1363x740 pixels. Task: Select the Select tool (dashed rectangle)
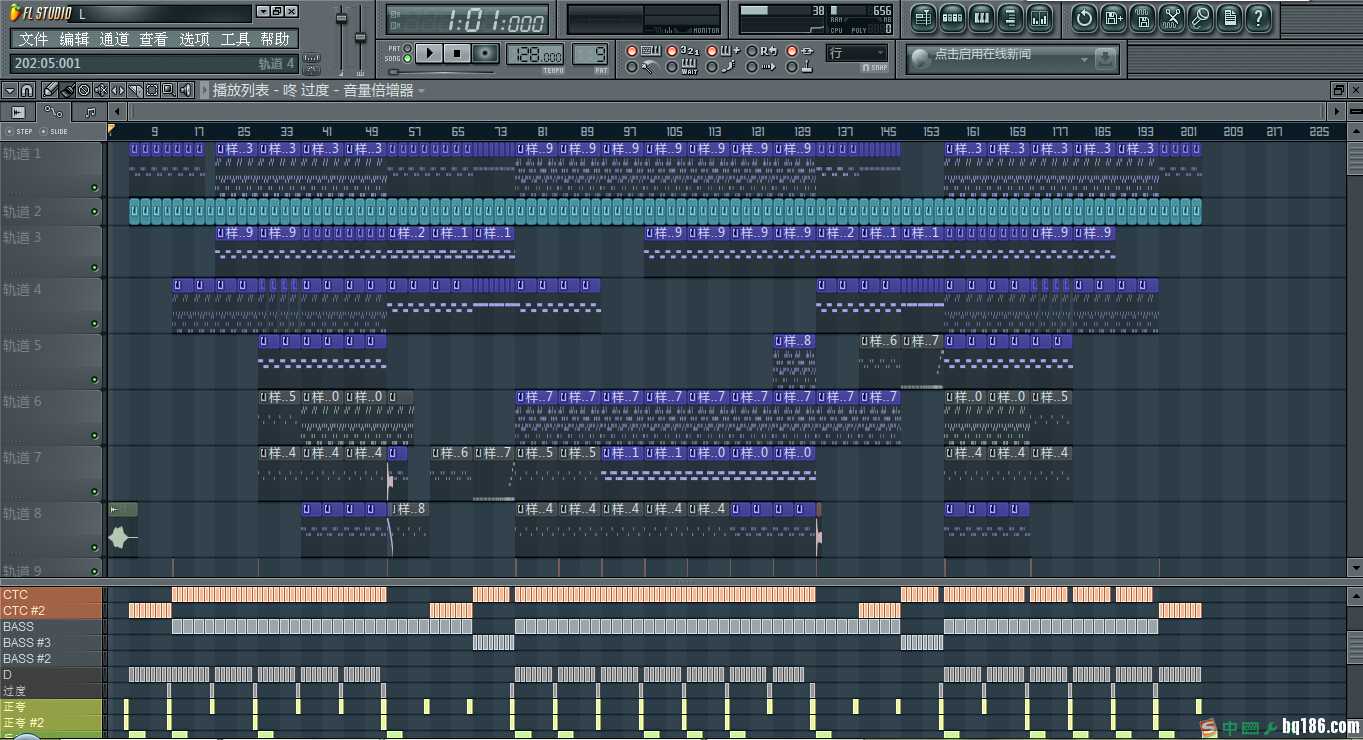(152, 90)
